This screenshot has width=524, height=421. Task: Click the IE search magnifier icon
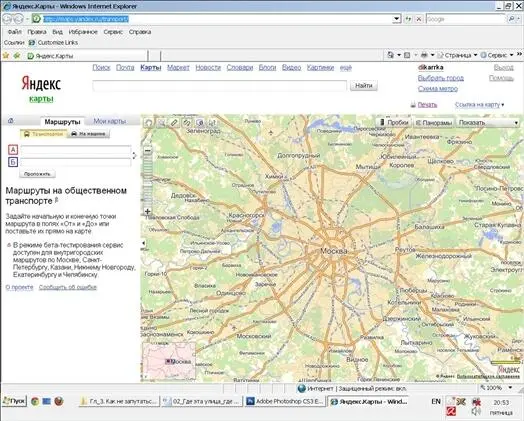click(511, 19)
